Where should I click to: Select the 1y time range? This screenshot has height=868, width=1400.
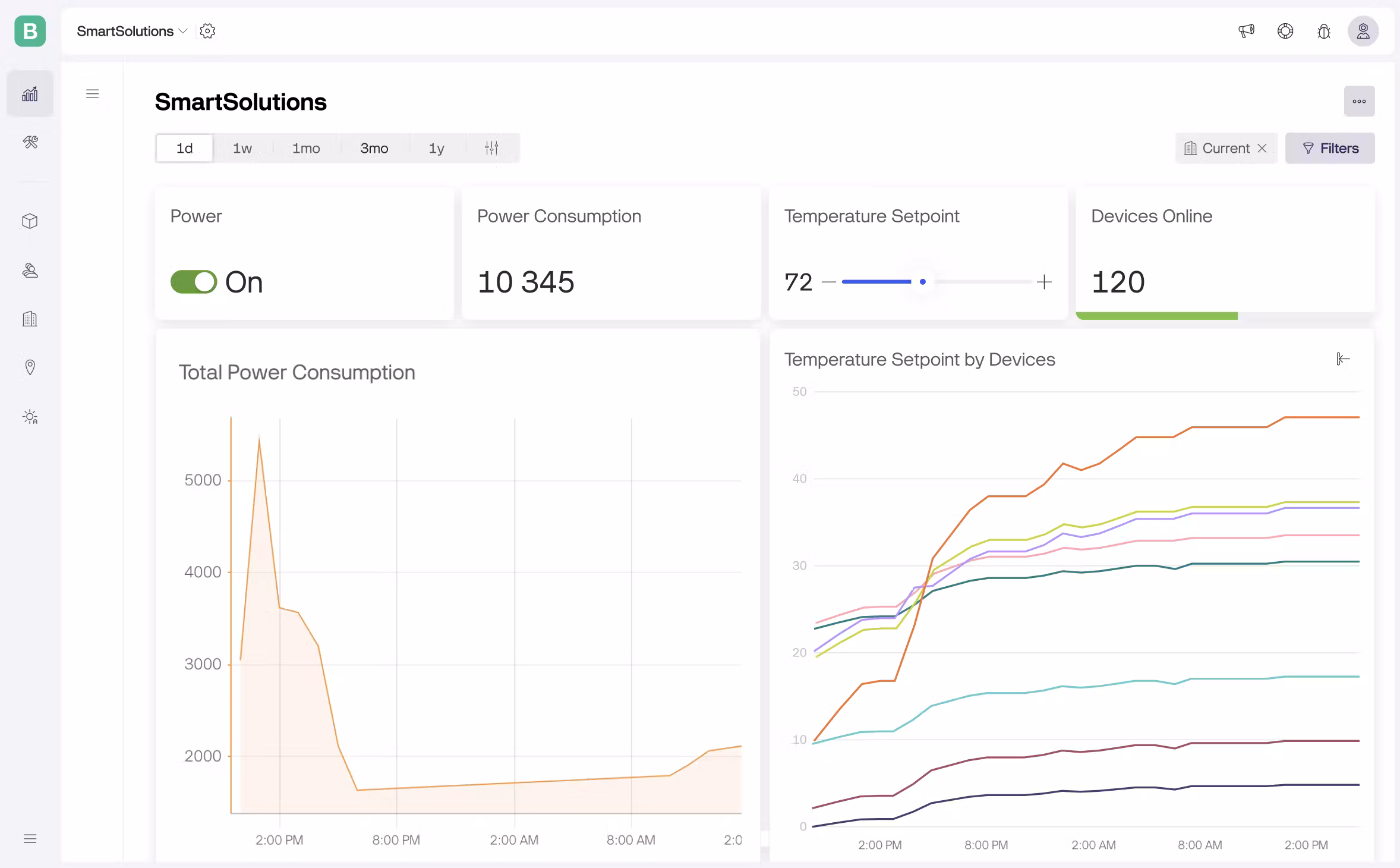pyautogui.click(x=437, y=148)
